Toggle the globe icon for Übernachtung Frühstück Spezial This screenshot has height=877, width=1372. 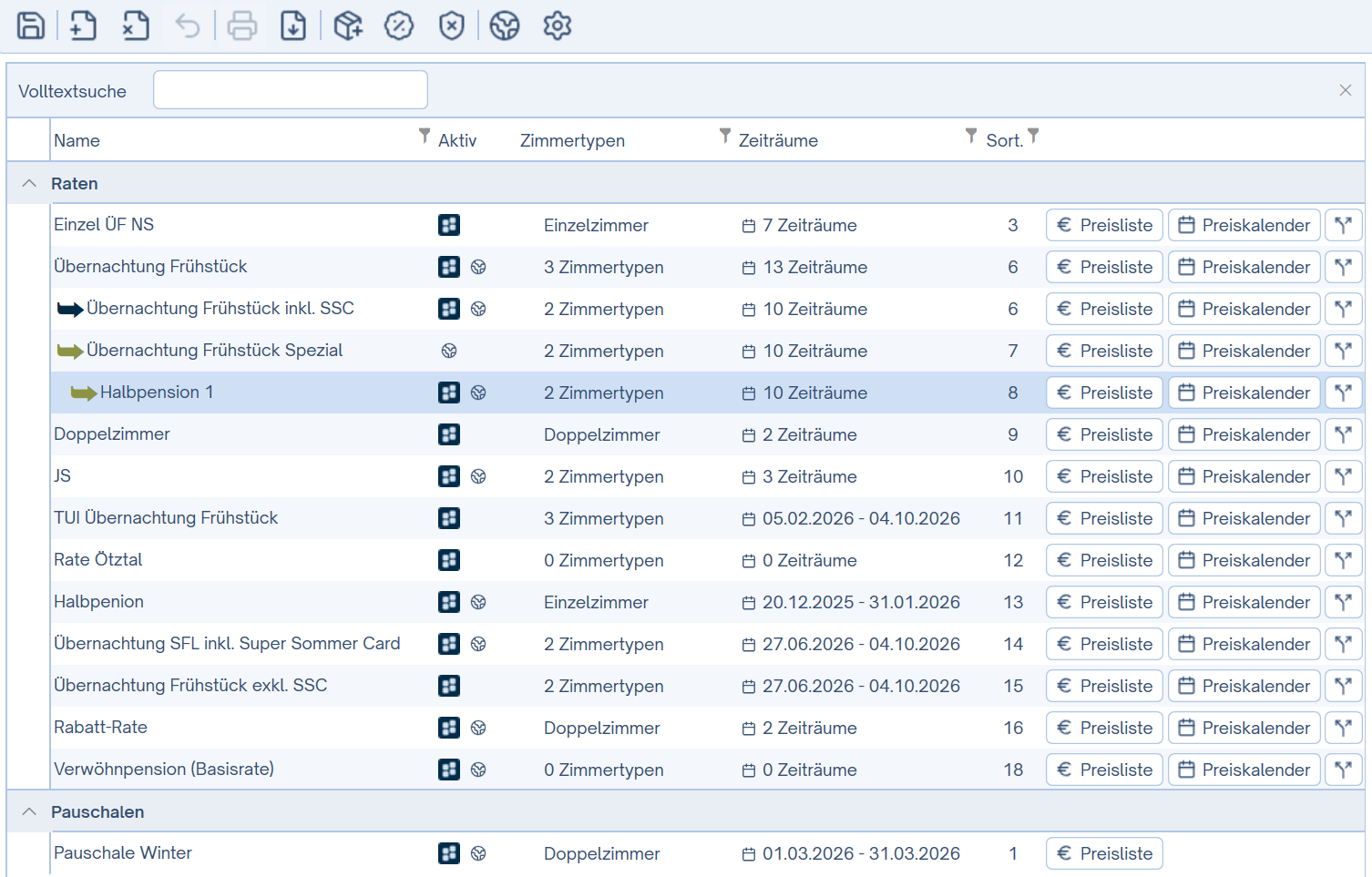[449, 351]
